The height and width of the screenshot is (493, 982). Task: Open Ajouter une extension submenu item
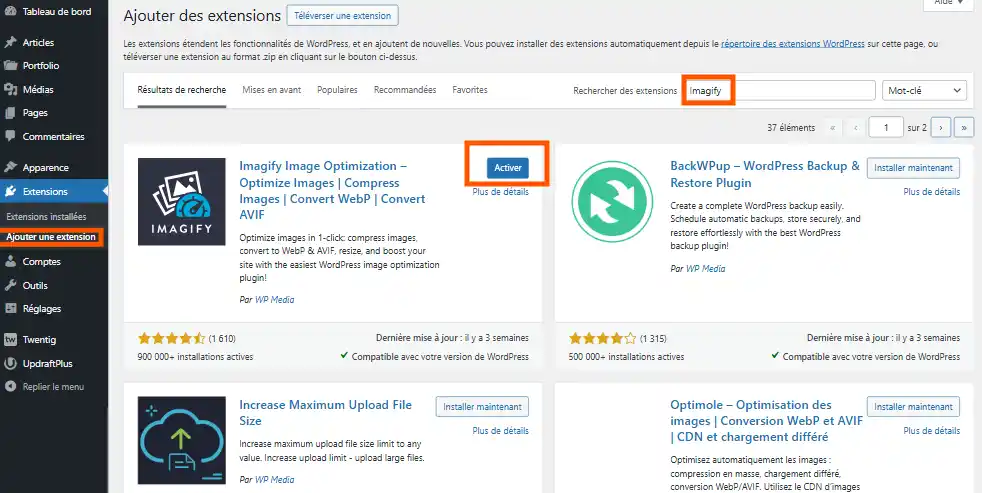51,237
